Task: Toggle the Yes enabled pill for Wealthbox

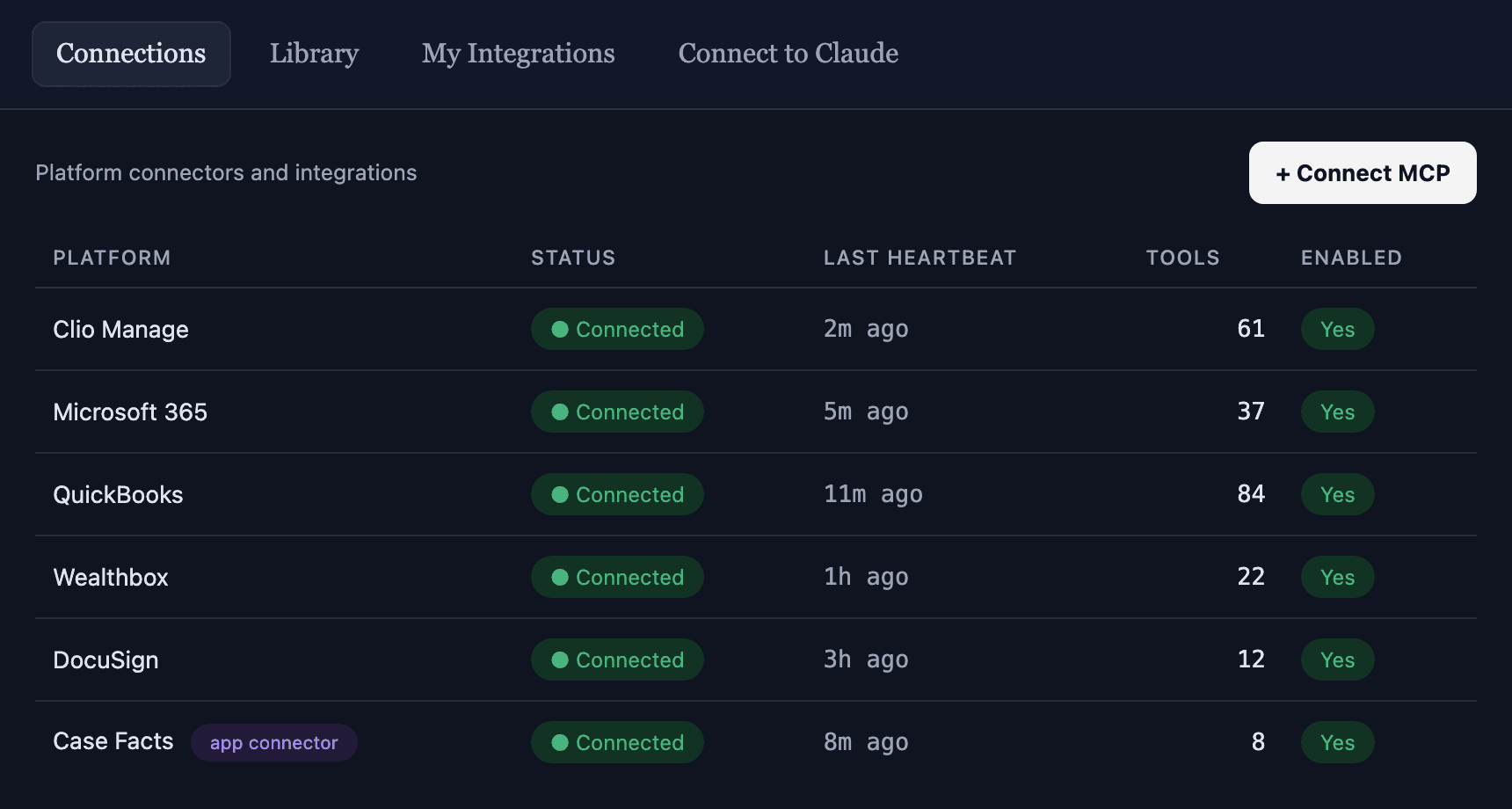Action: [1337, 577]
